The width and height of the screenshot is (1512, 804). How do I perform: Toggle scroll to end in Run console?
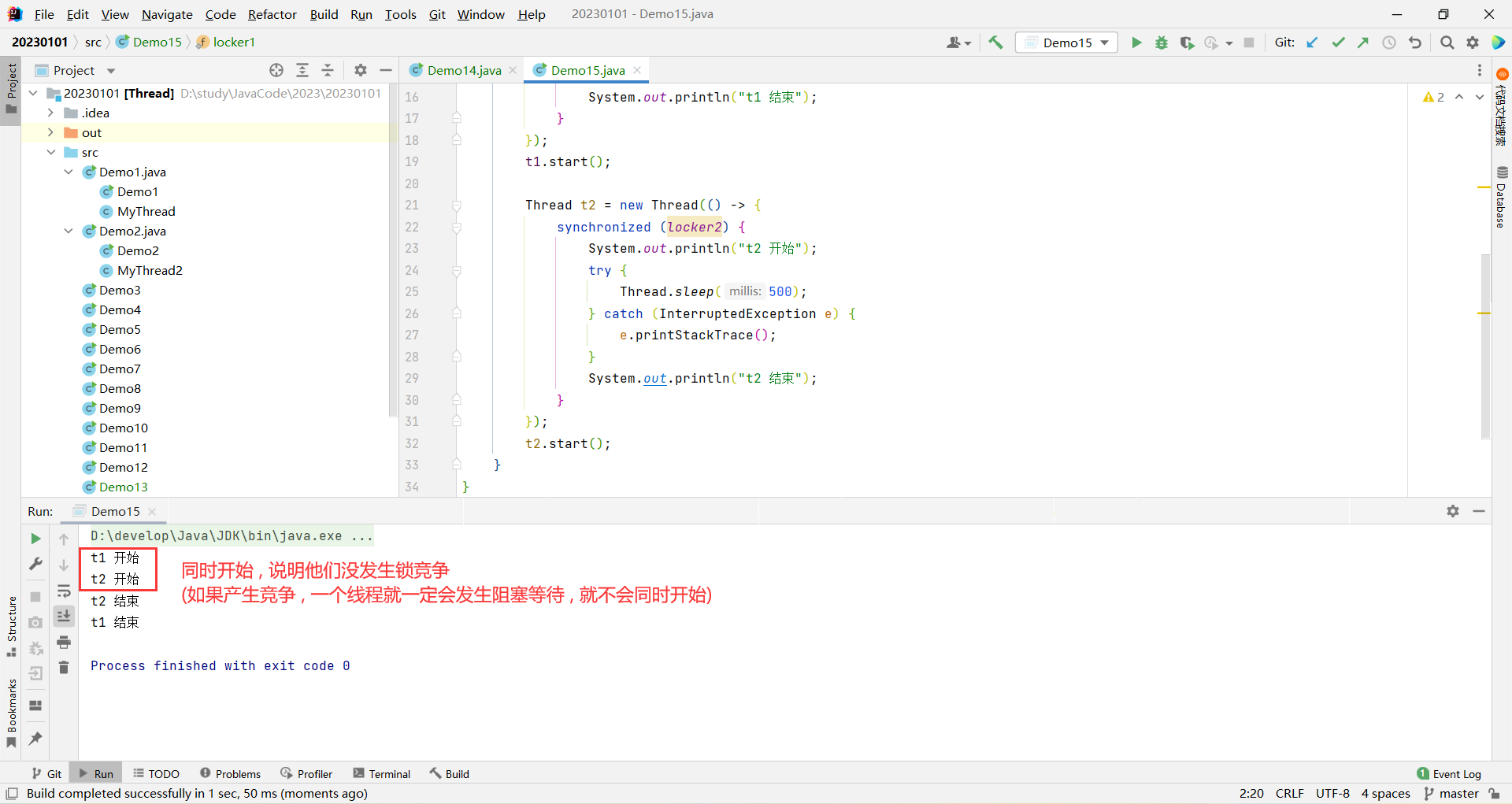tap(64, 616)
